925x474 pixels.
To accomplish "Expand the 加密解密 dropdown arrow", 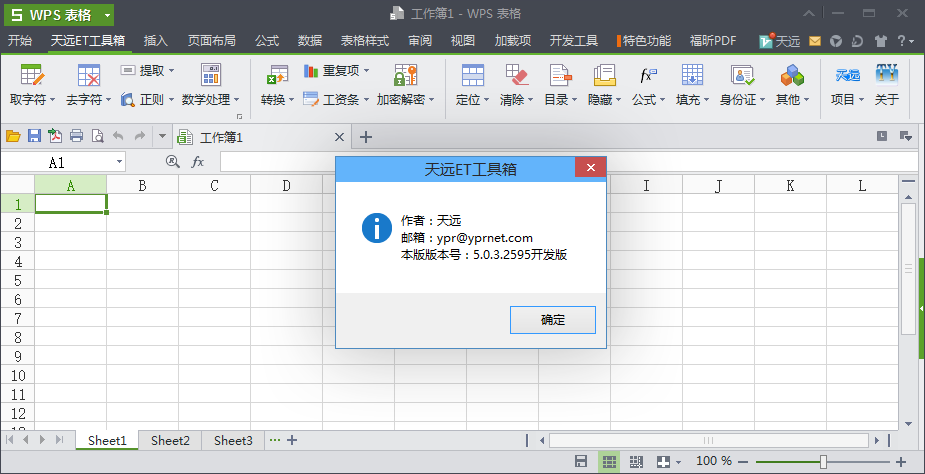I will click(432, 100).
